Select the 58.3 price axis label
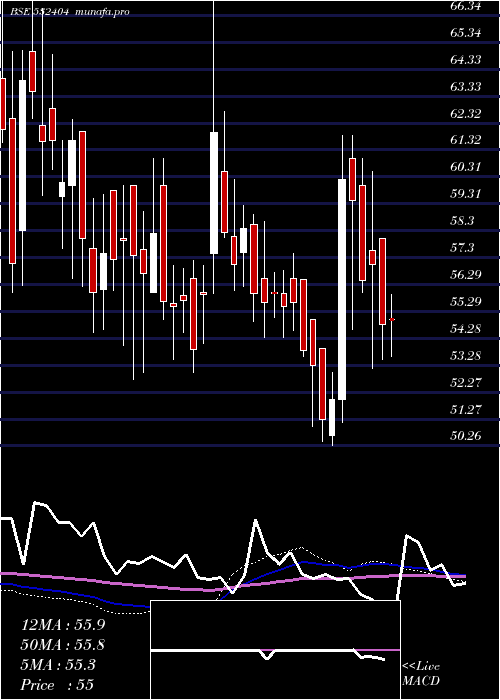 click(x=462, y=221)
